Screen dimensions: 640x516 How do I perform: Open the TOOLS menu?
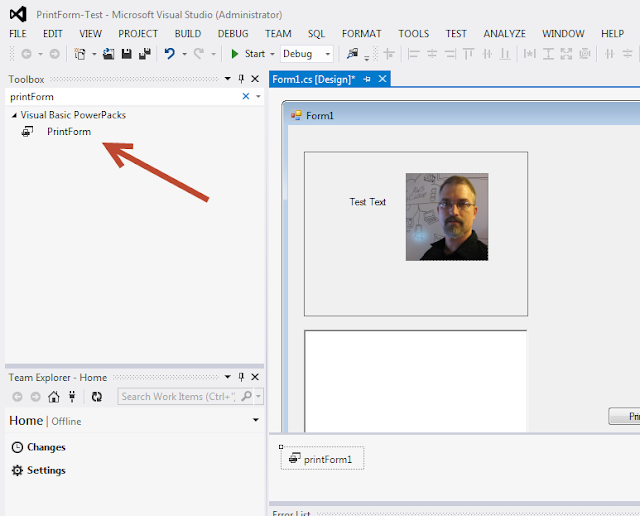coord(413,33)
